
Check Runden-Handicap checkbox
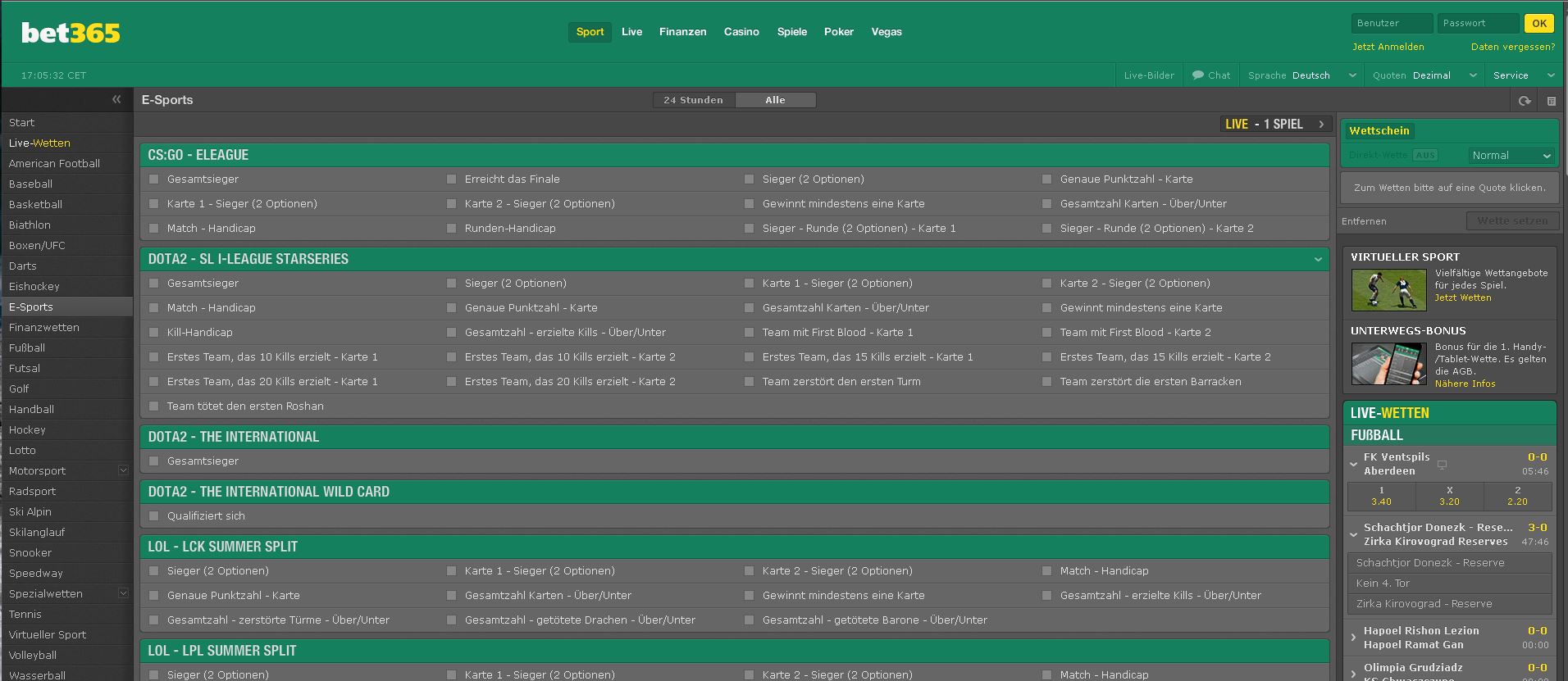[x=451, y=228]
